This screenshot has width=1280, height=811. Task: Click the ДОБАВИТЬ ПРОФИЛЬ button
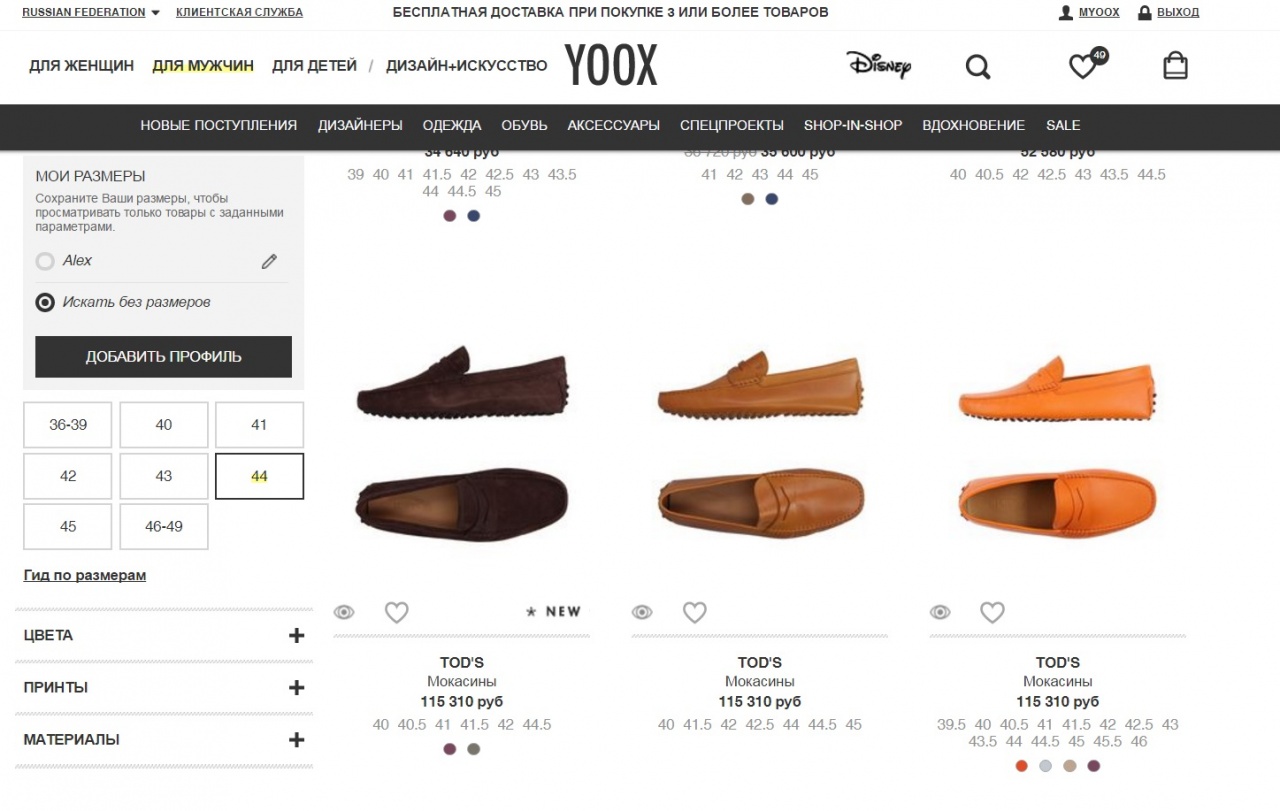click(x=163, y=357)
